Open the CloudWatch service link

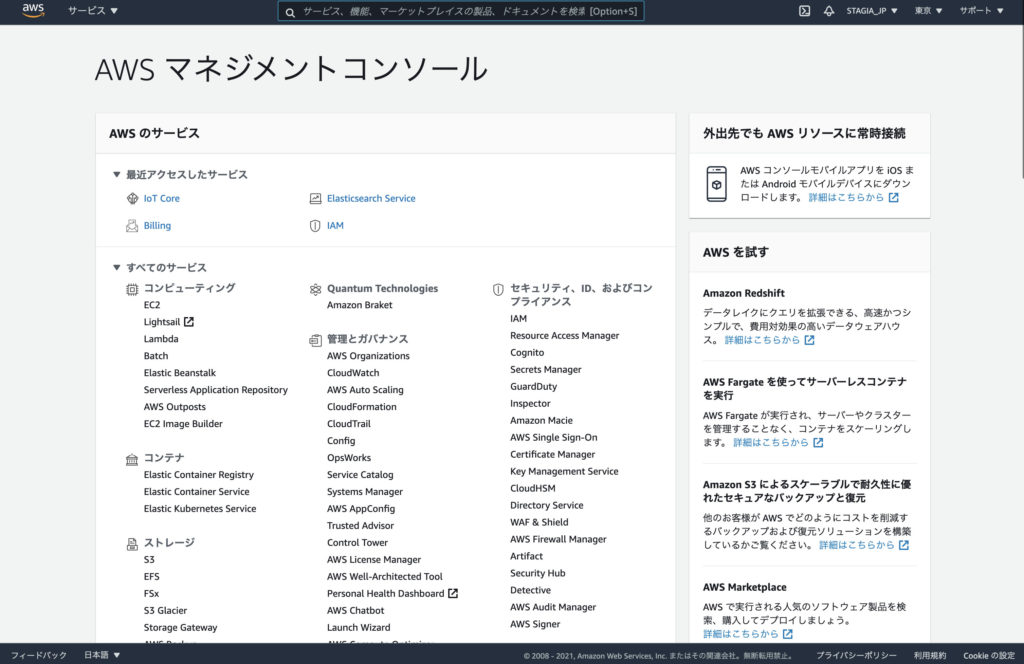click(x=353, y=373)
